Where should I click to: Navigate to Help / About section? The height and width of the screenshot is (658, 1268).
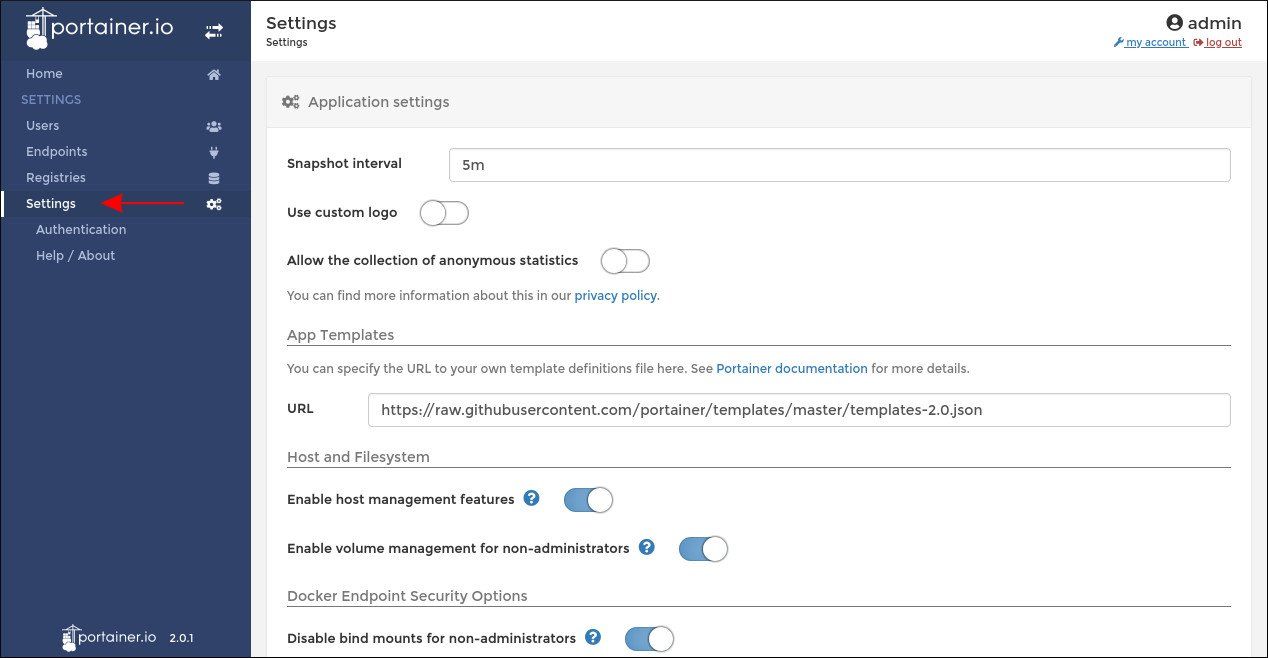tap(75, 255)
